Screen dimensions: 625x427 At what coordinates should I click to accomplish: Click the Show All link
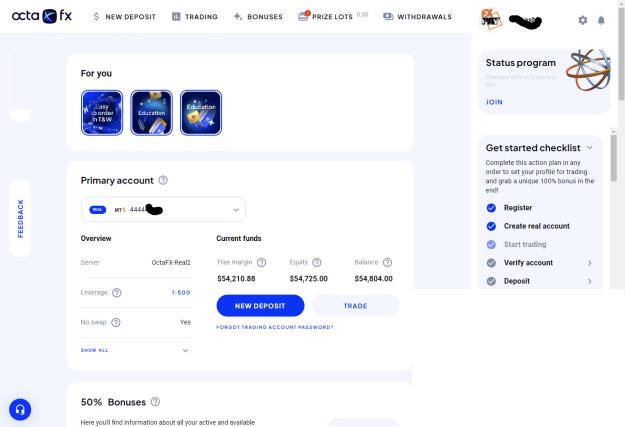[x=94, y=350]
